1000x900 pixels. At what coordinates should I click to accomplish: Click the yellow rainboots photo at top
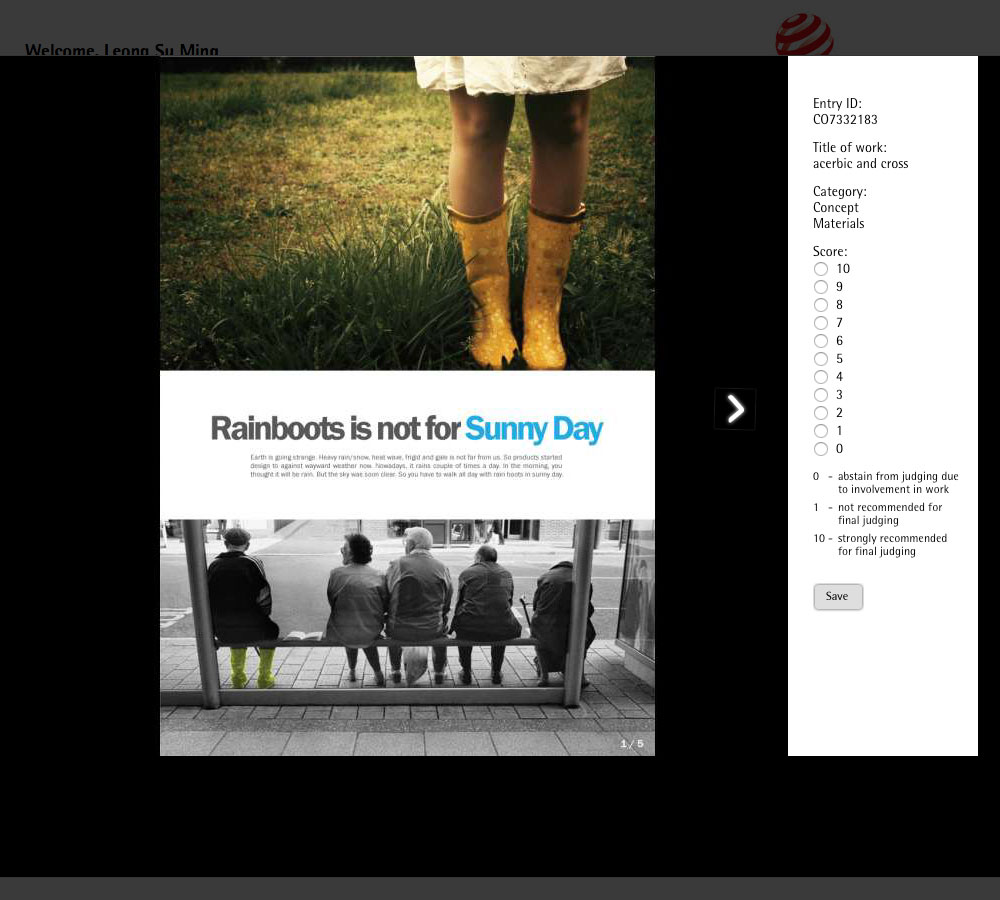407,213
